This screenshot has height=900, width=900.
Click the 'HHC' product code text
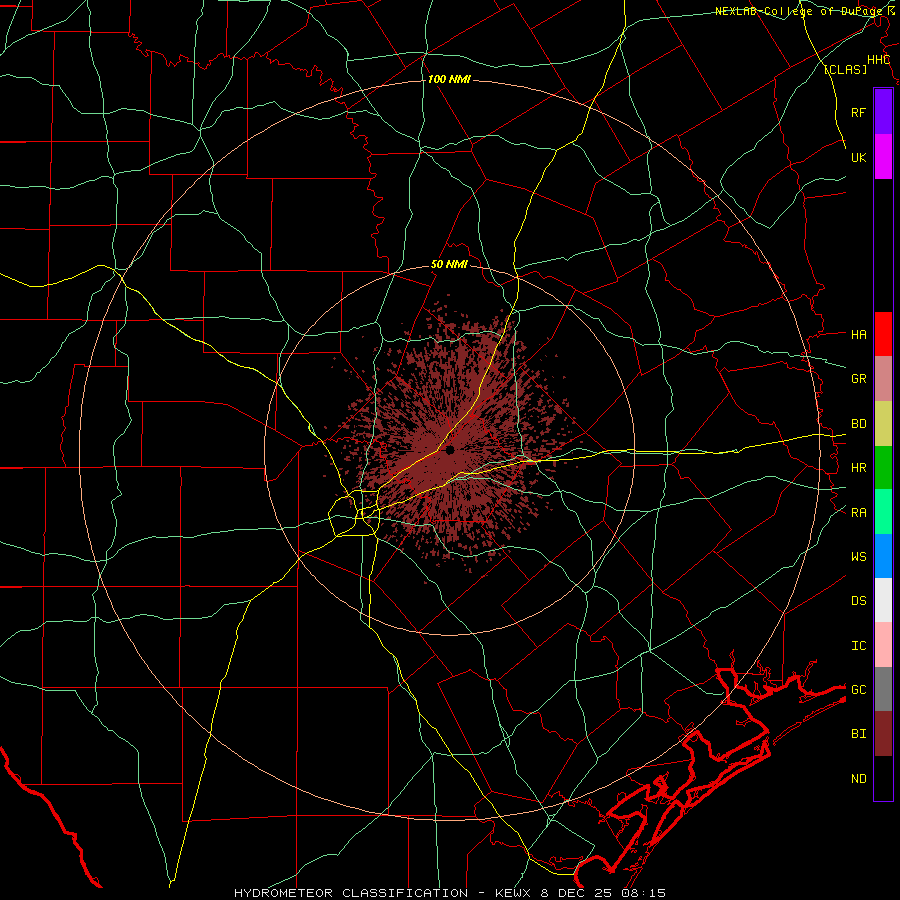(878, 60)
